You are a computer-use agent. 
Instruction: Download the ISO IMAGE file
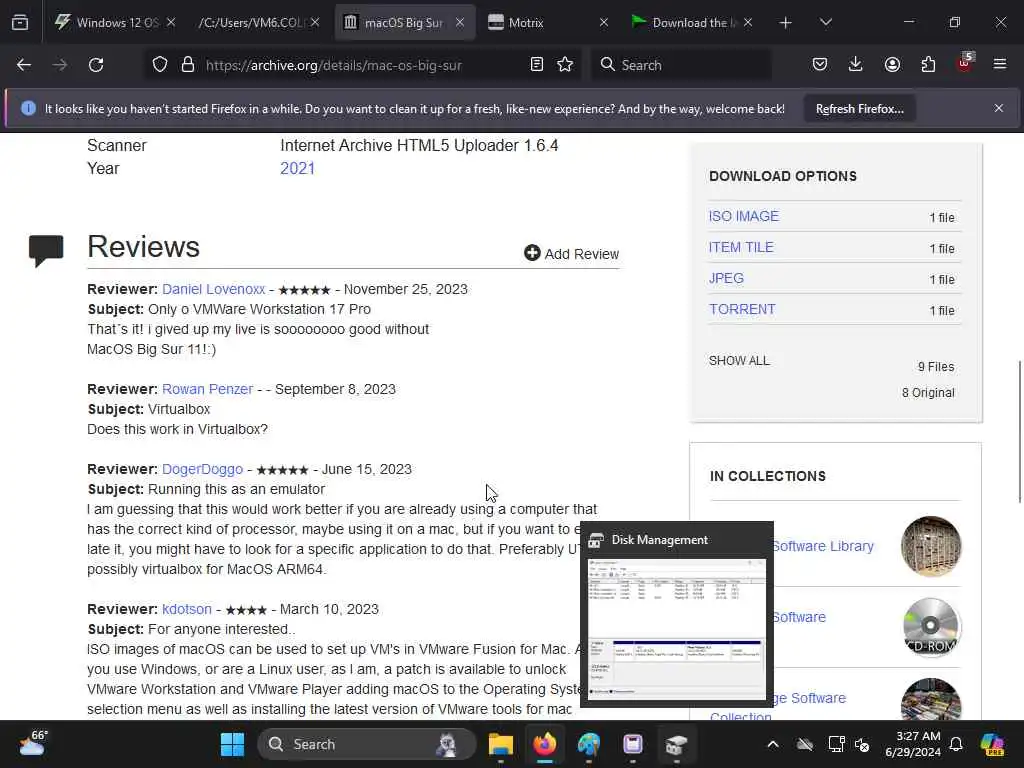click(x=744, y=216)
